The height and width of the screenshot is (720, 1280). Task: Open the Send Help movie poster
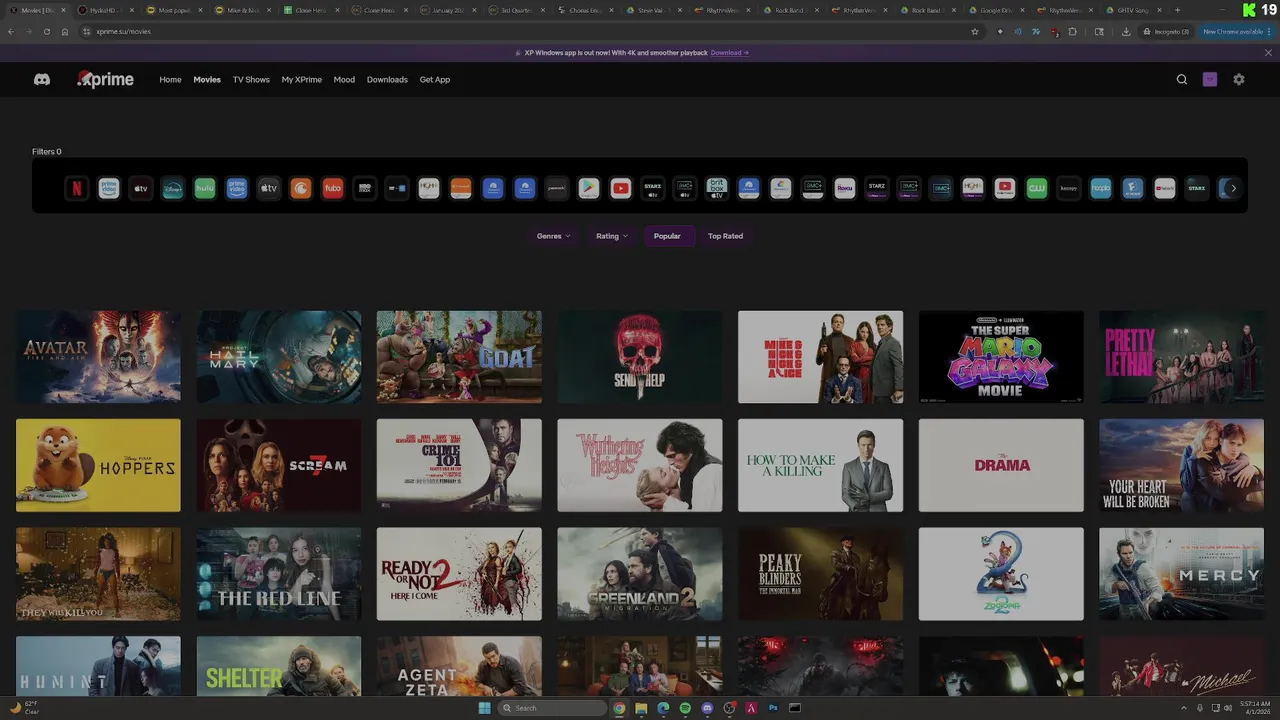click(x=640, y=357)
